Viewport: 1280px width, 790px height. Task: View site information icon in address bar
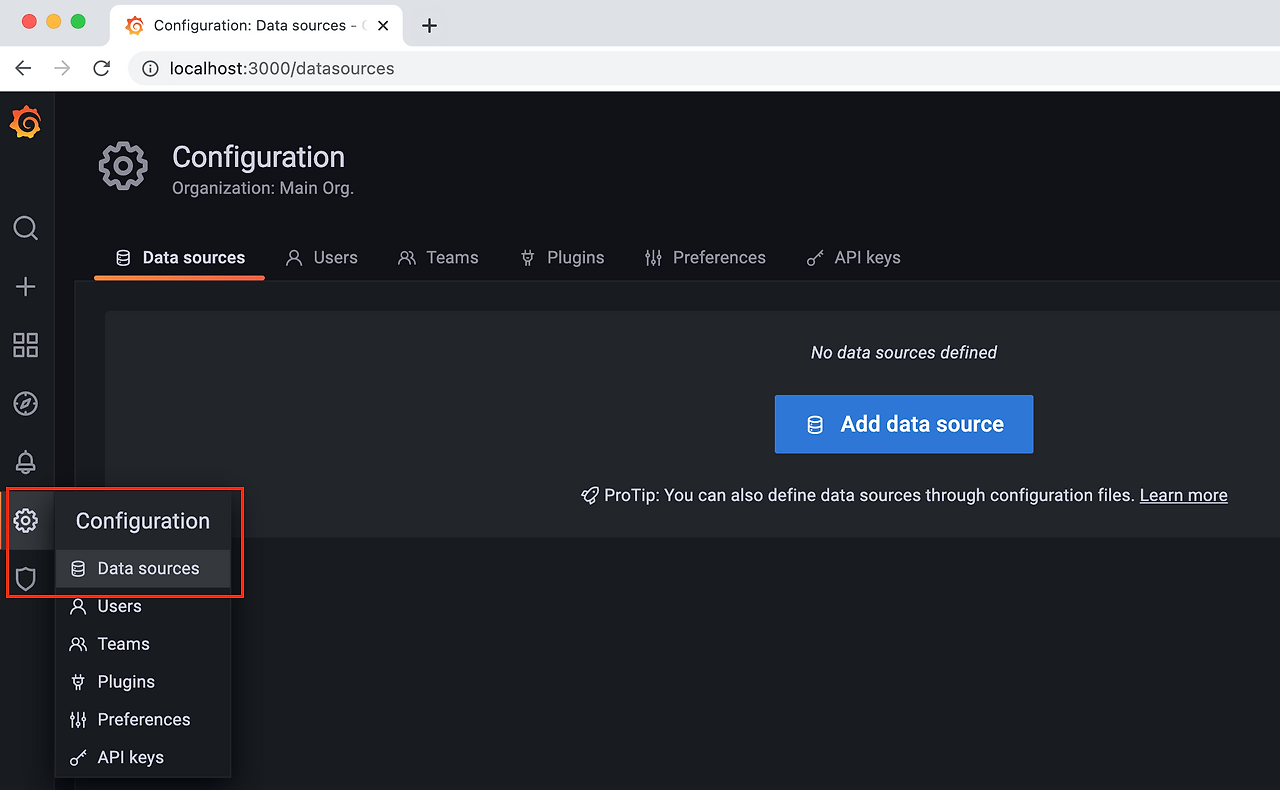click(x=151, y=69)
